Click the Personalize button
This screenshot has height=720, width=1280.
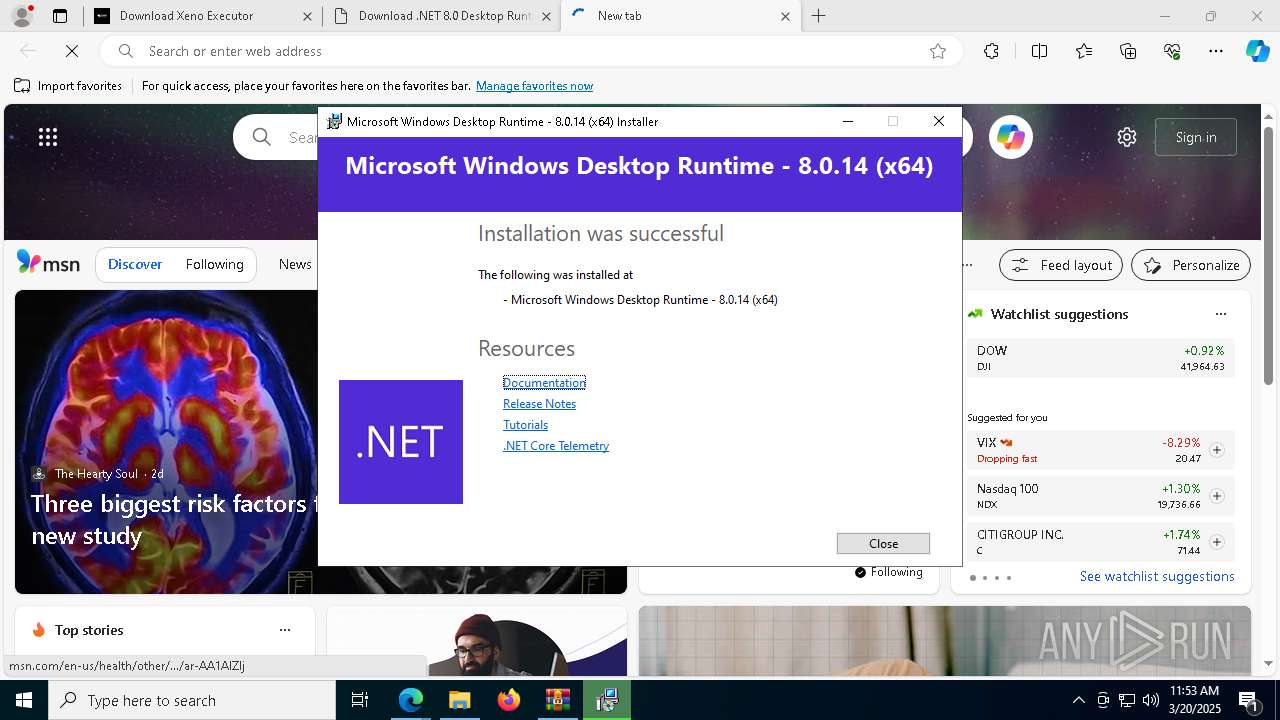coord(1191,265)
